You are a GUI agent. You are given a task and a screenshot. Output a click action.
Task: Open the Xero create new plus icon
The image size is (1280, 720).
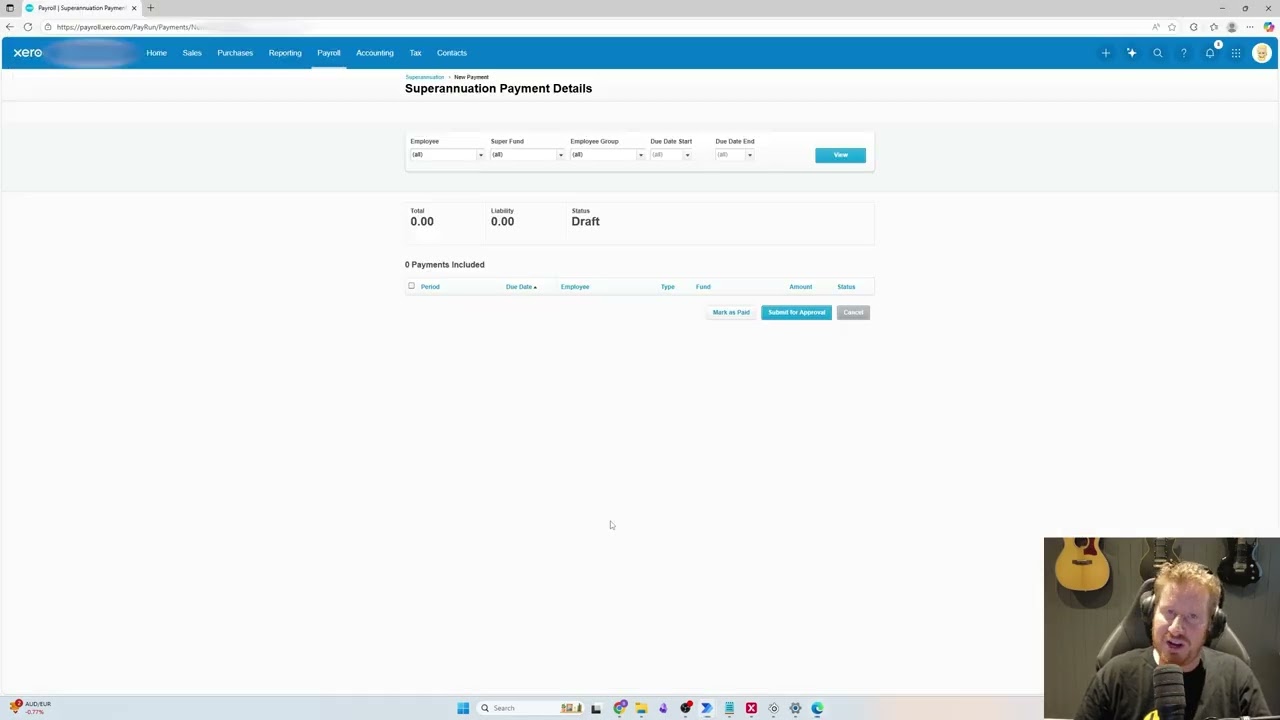[1105, 53]
